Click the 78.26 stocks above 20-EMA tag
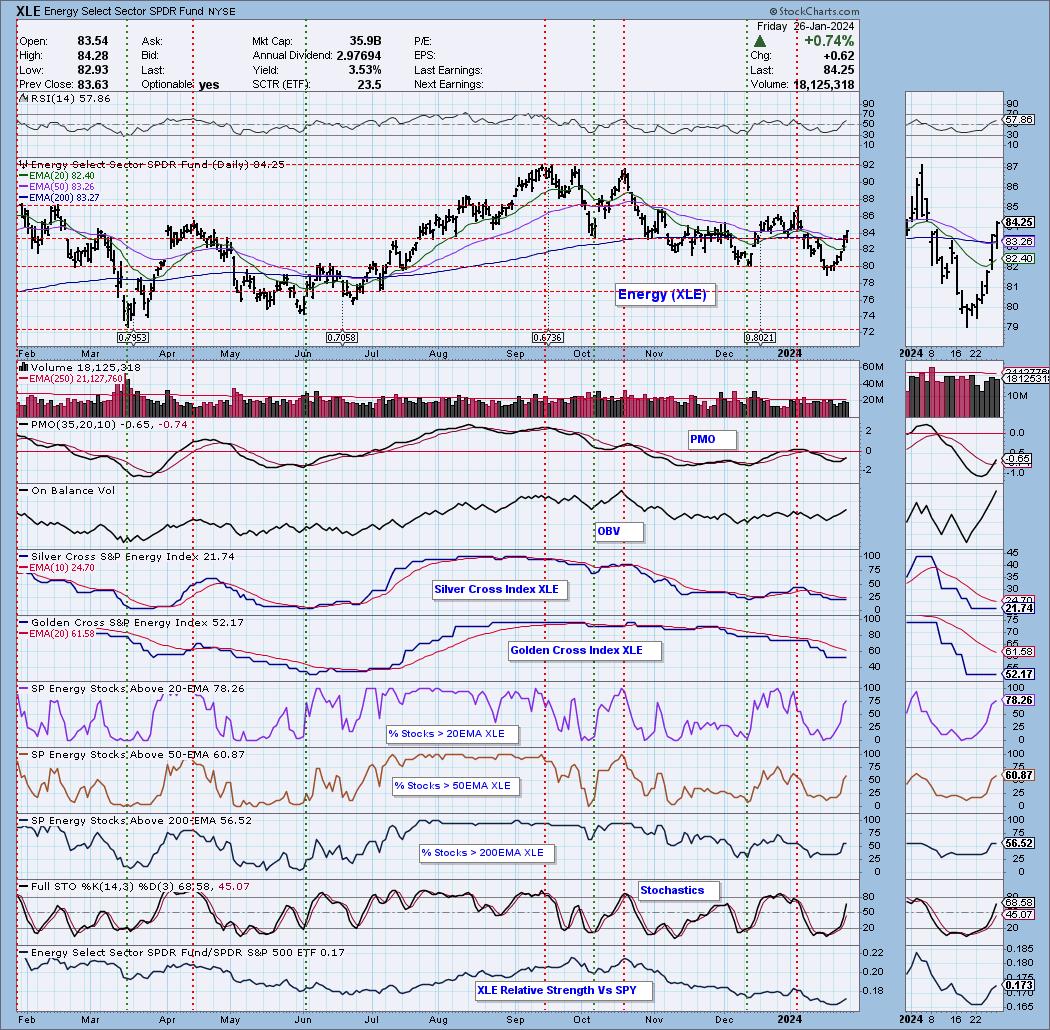 [1019, 700]
